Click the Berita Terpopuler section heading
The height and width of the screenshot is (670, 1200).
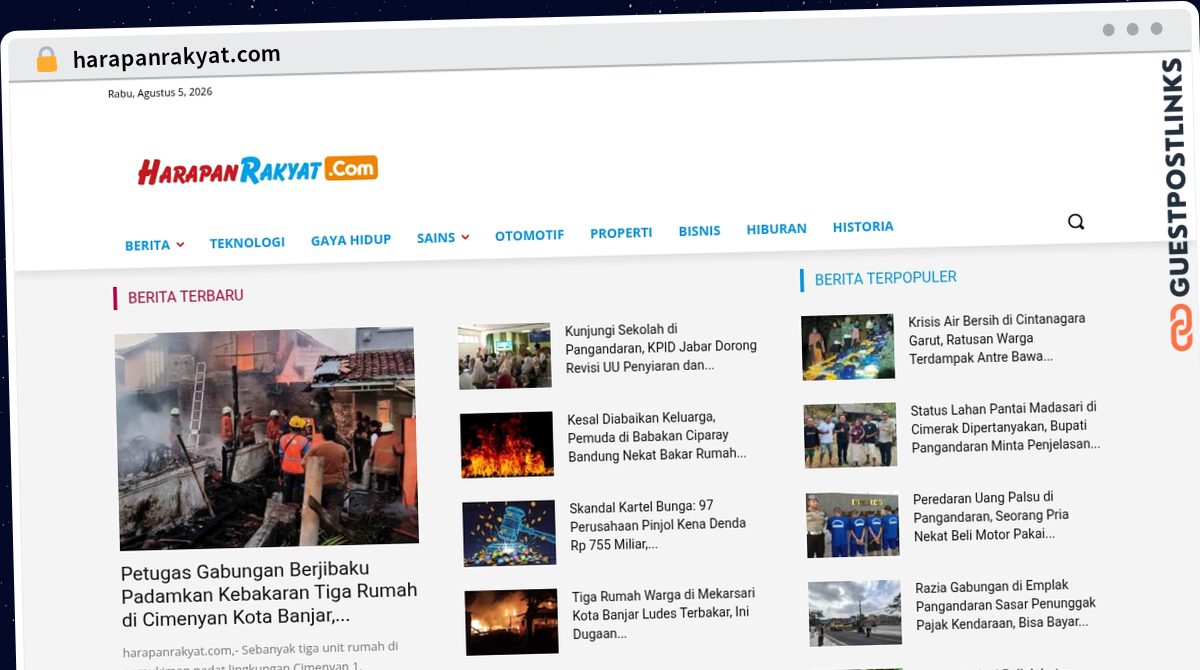(x=885, y=278)
